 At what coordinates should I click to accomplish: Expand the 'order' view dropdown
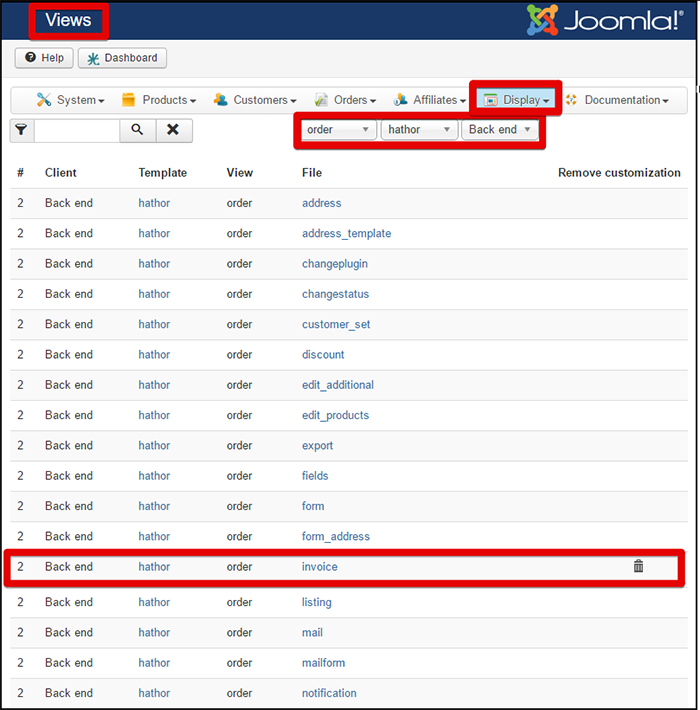tap(338, 130)
